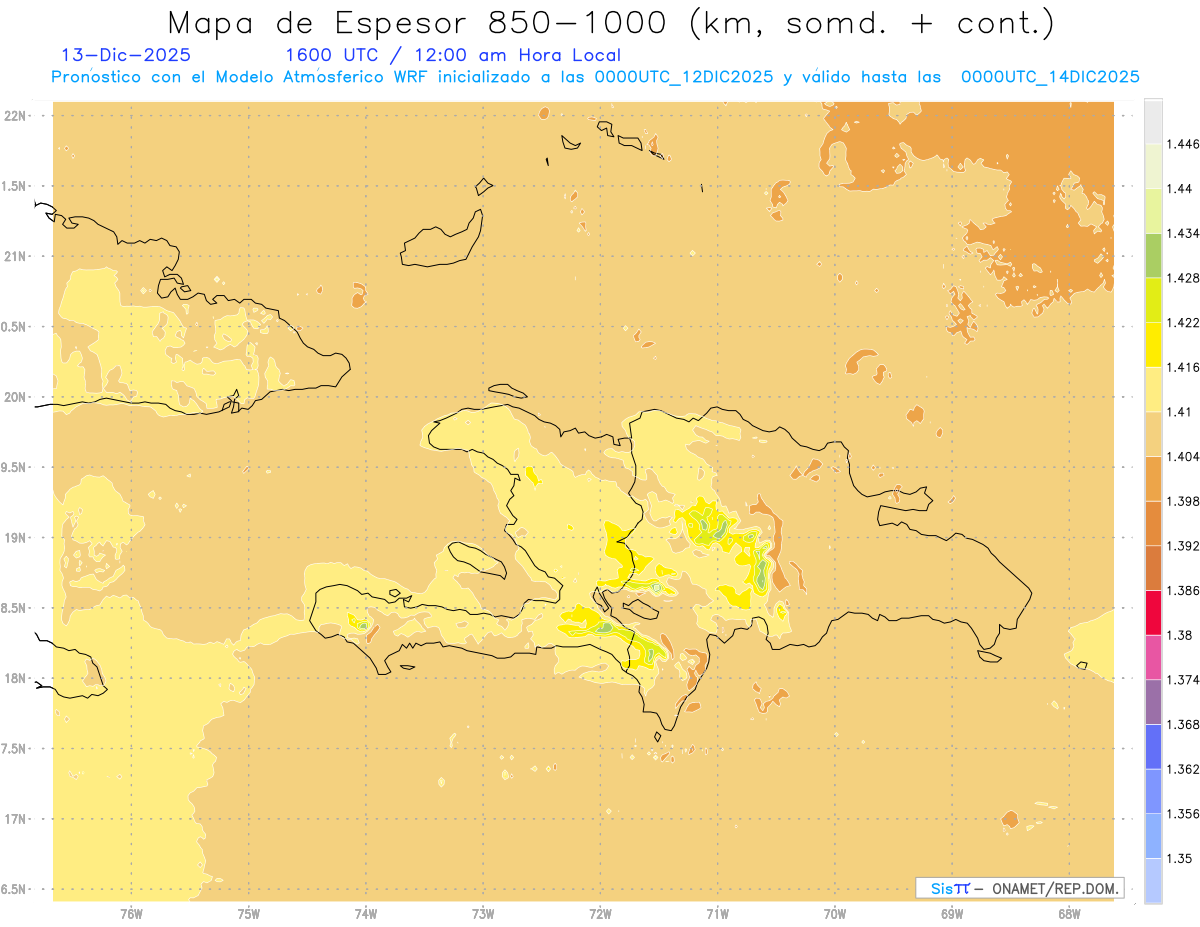The width and height of the screenshot is (1200, 927).
Task: Click the 74W longitude label
Action: [x=365, y=913]
